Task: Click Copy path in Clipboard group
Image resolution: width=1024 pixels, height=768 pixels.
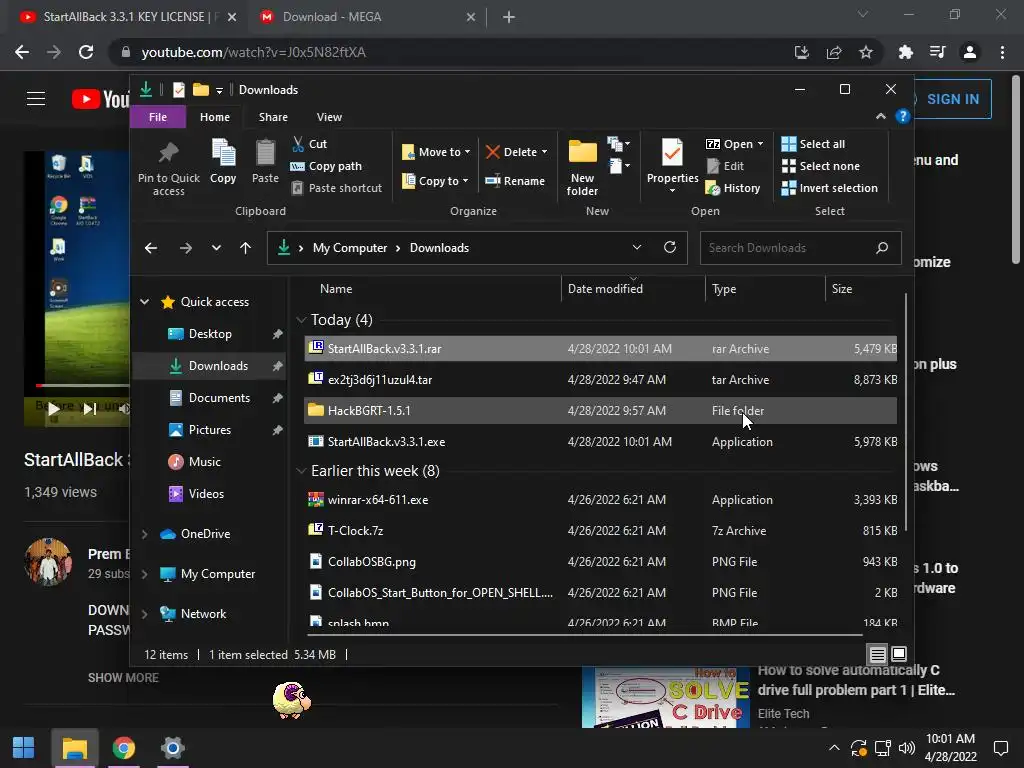Action: coord(327,166)
